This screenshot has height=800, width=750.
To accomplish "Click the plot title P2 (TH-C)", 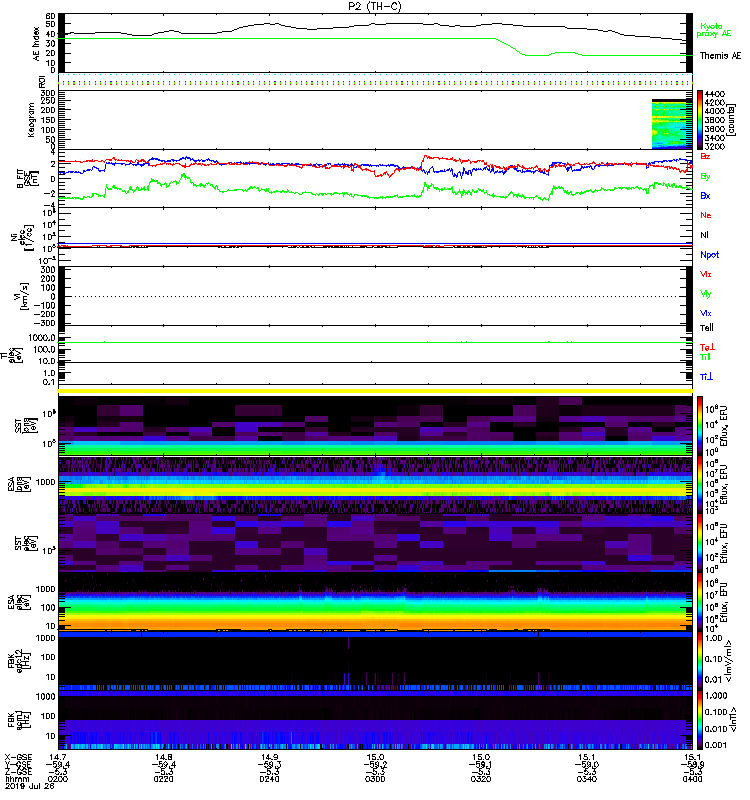I will click(x=374, y=6).
